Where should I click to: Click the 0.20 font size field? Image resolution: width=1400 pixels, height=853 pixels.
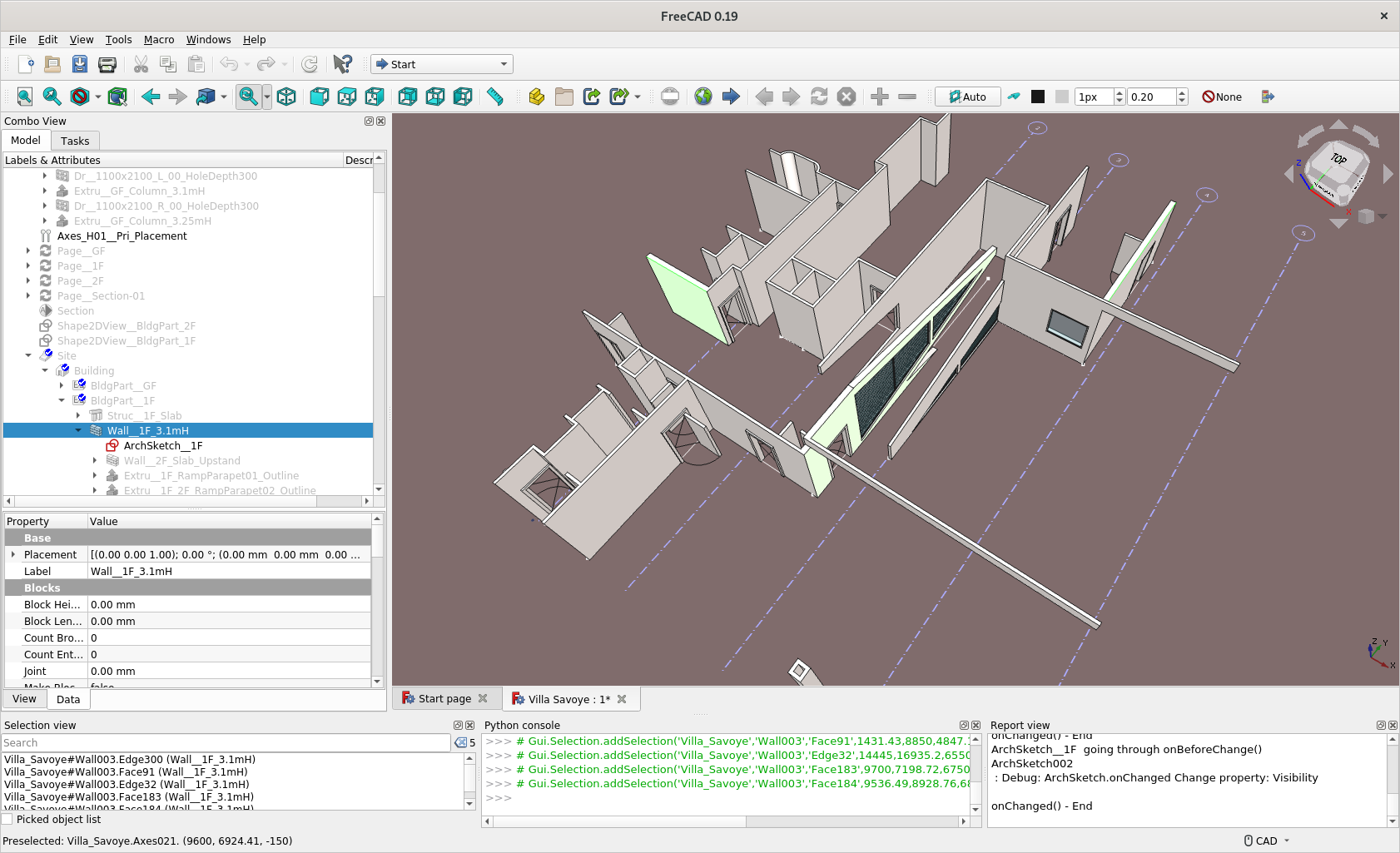pyautogui.click(x=1152, y=97)
